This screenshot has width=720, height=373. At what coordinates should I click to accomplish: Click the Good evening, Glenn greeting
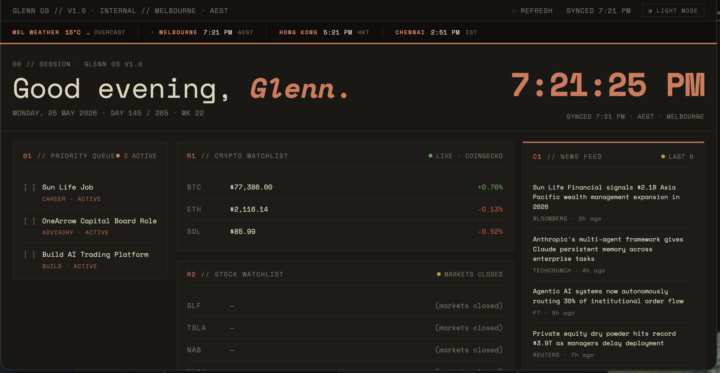click(181, 88)
